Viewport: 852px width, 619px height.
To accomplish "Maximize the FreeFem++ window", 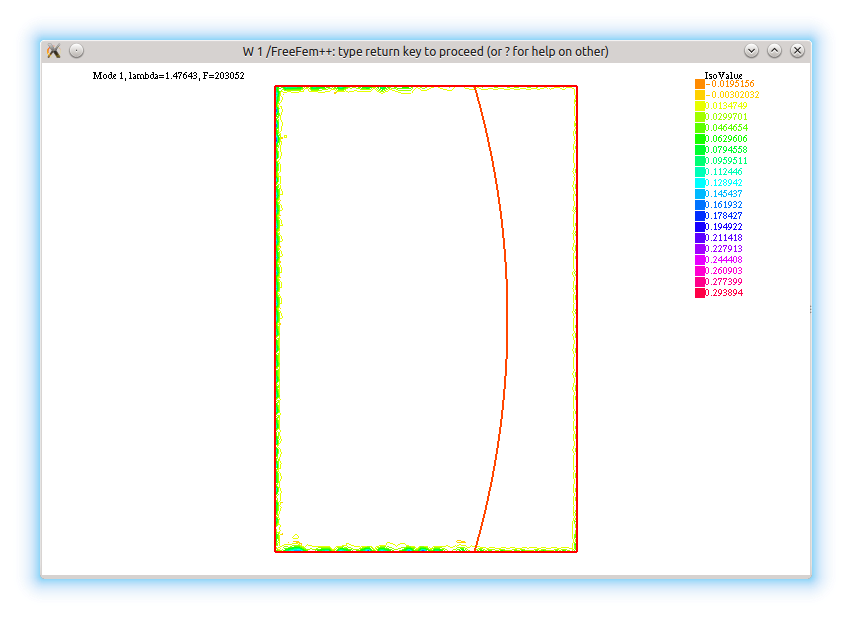I will 774,51.
